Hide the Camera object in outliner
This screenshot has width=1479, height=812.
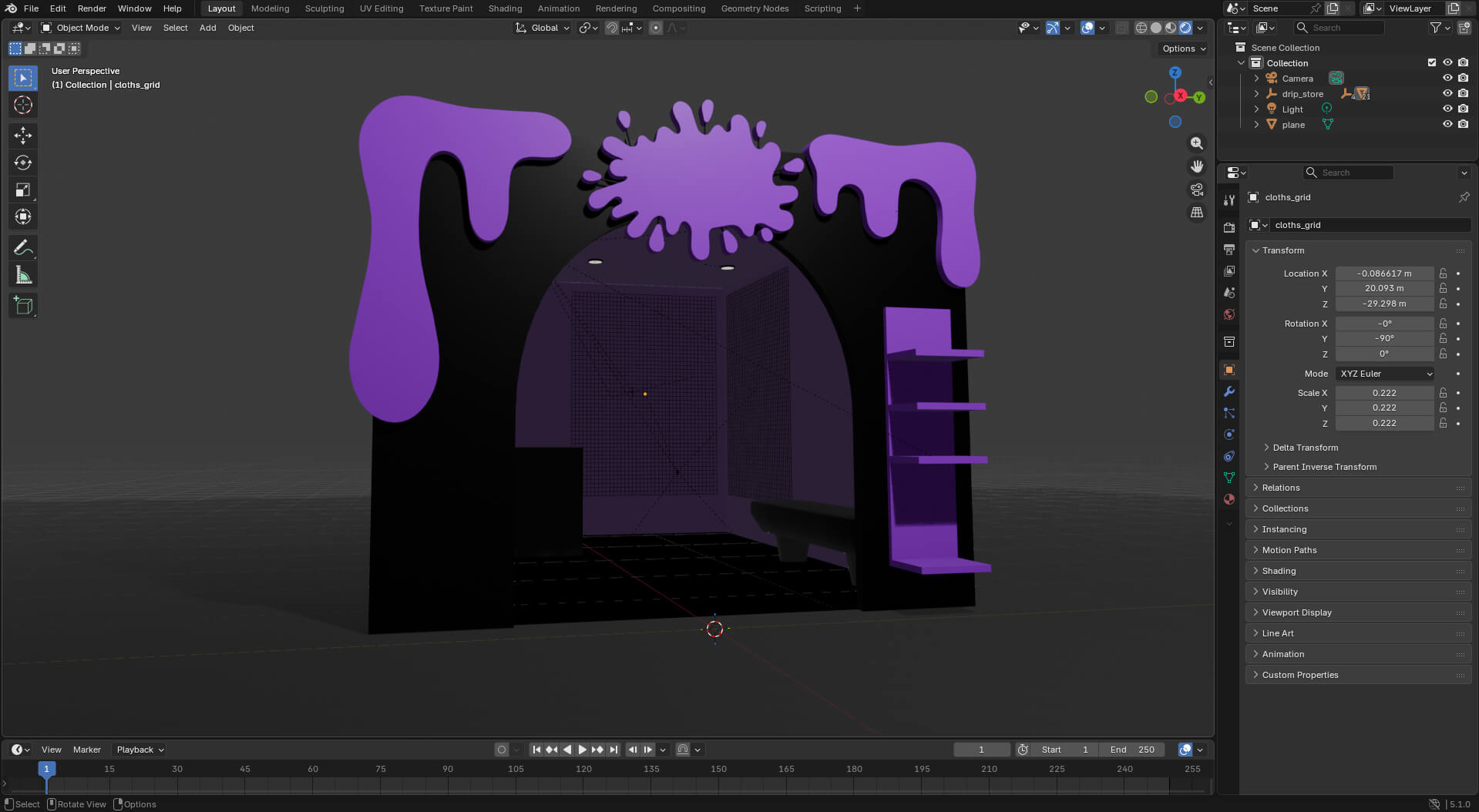pyautogui.click(x=1447, y=78)
